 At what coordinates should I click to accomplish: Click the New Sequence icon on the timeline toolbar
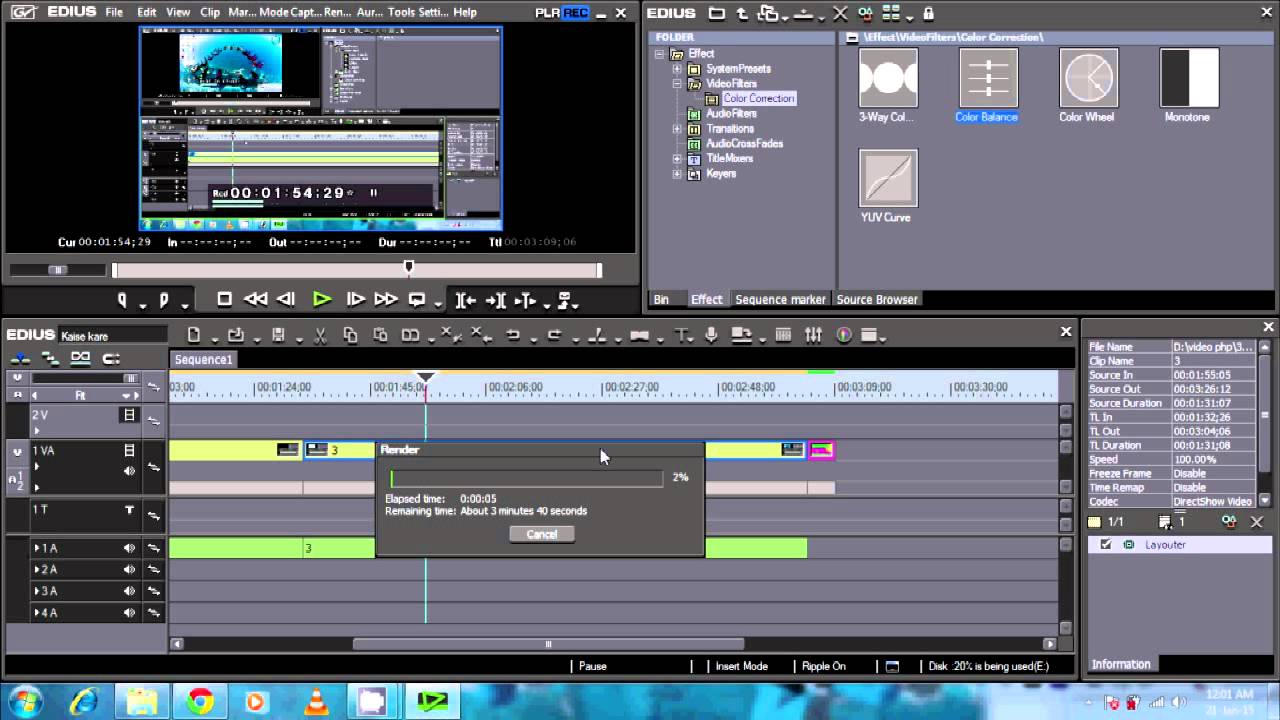point(194,335)
